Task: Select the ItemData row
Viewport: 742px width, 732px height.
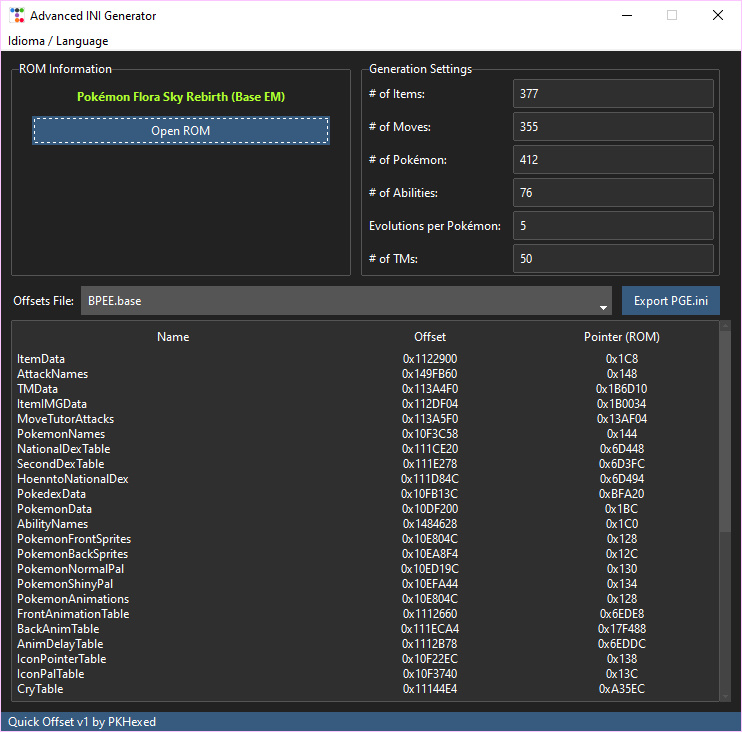Action: pos(41,359)
